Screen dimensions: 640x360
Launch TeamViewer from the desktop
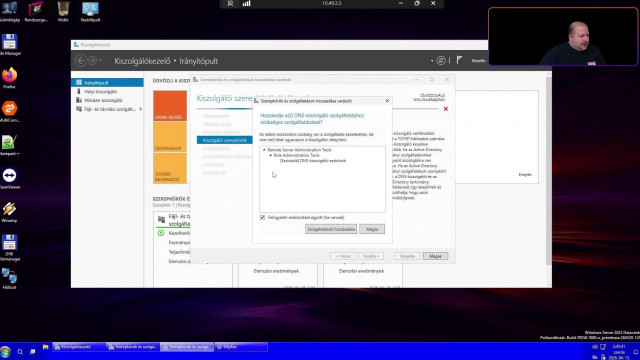[x=9, y=178]
